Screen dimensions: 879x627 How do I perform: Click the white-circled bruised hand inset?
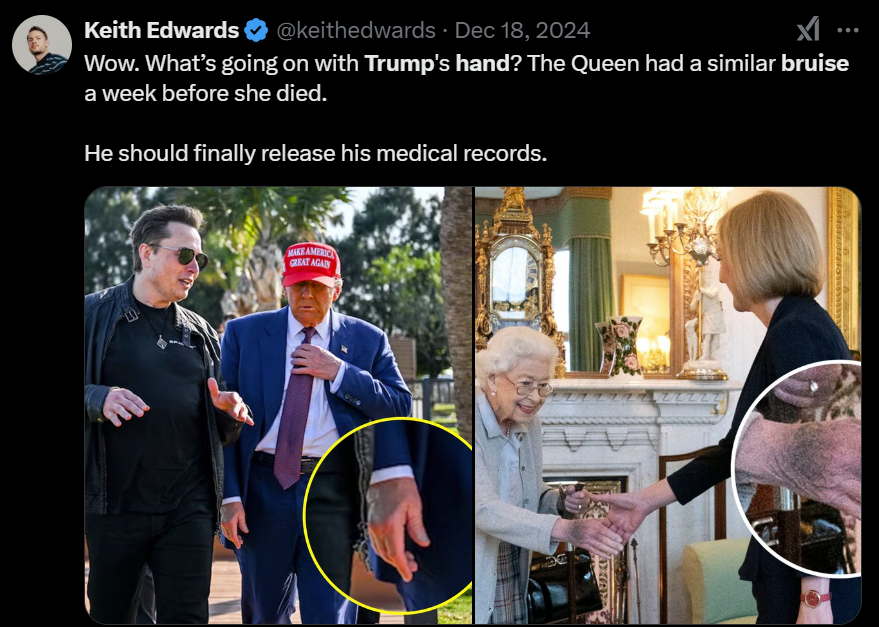coord(797,469)
